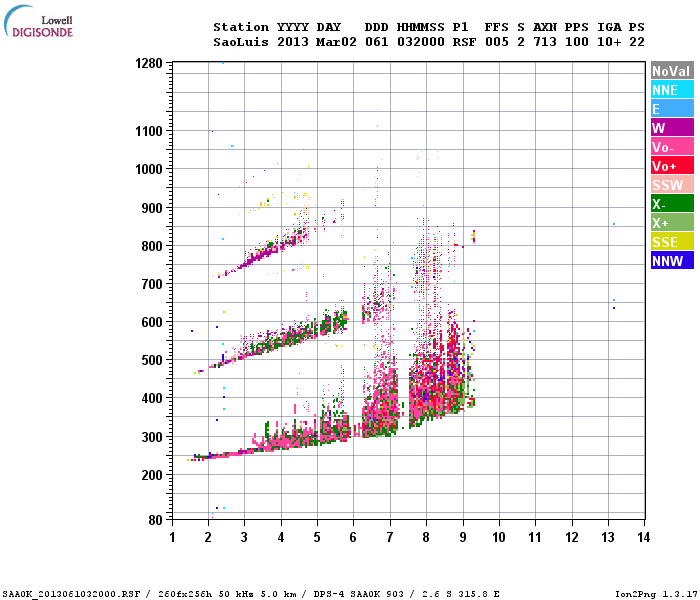Click the 10 MHz frequency axis label
Image resolution: width=700 pixels, height=600 pixels.
tap(499, 537)
